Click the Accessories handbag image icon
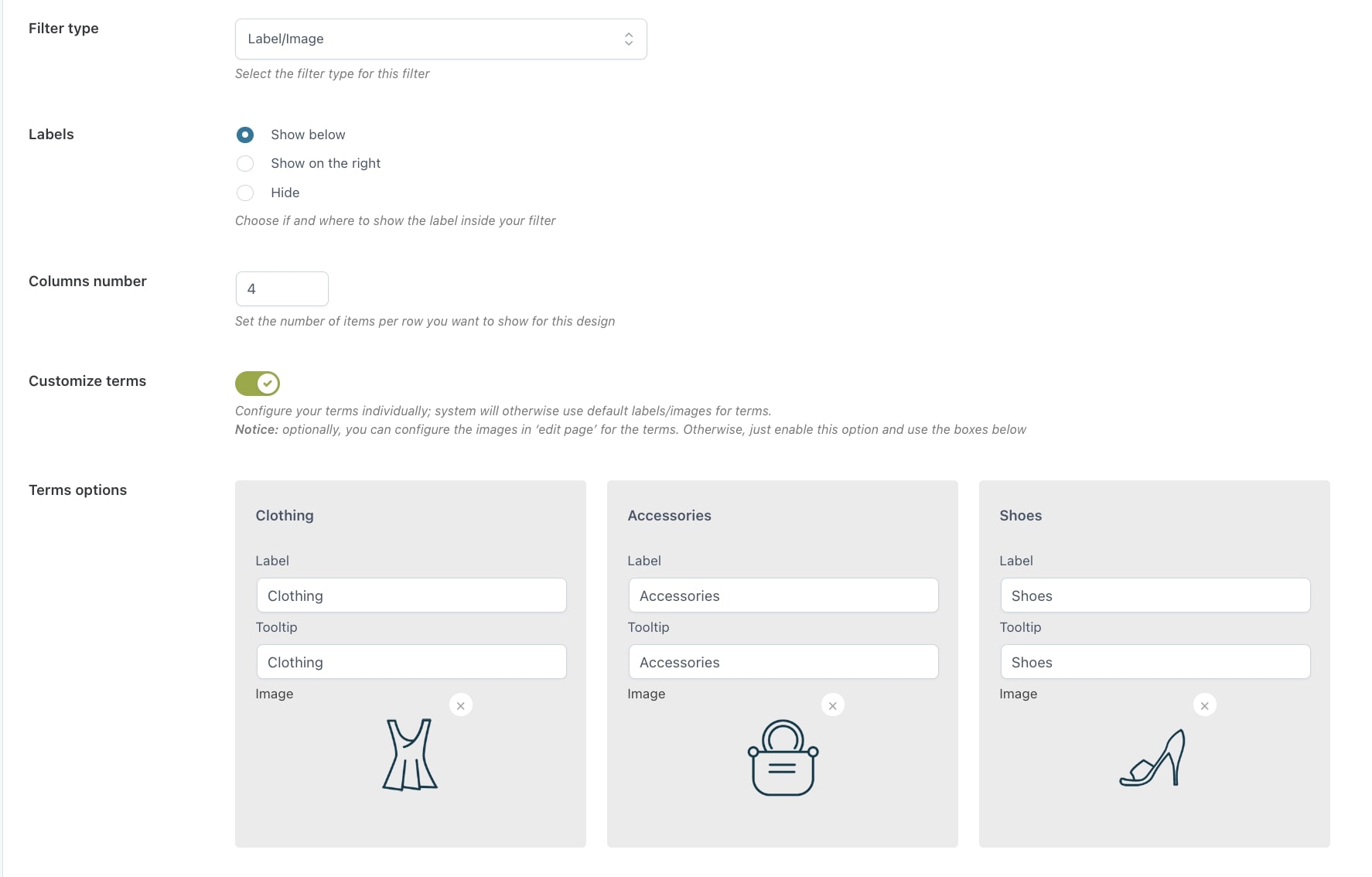Image resolution: width=1372 pixels, height=877 pixels. click(783, 758)
